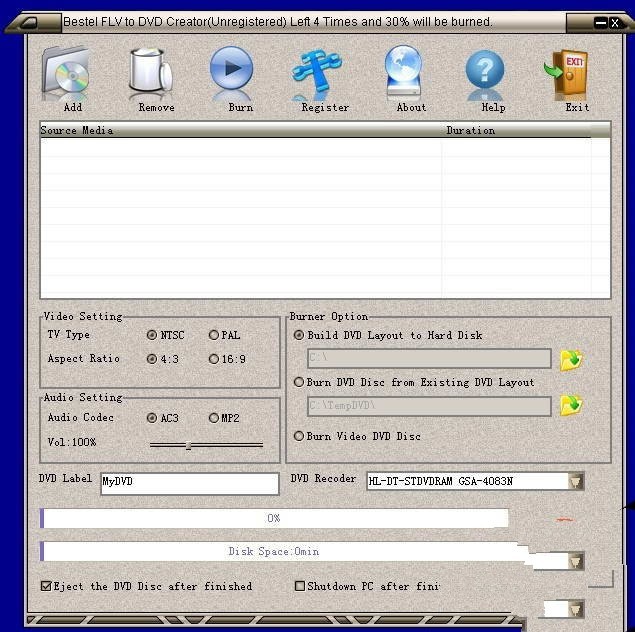Start burning with the Burn icon
This screenshot has height=632, width=635.
[232, 74]
